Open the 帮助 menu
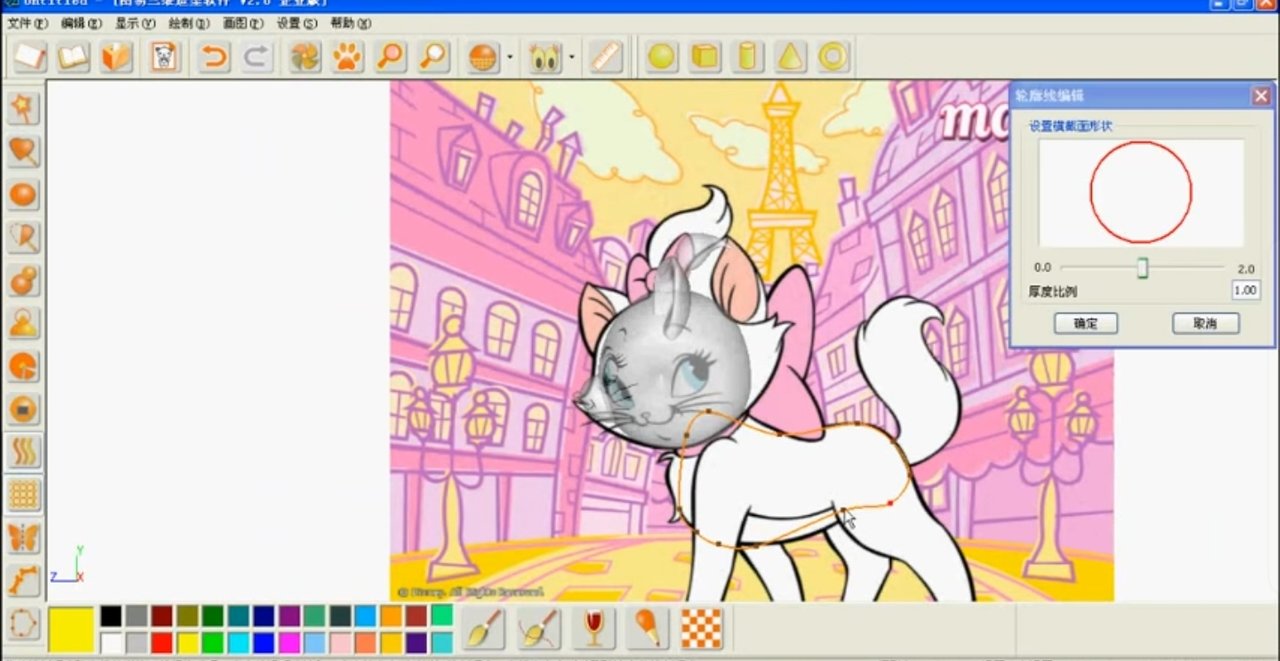The image size is (1280, 661). tap(350, 23)
